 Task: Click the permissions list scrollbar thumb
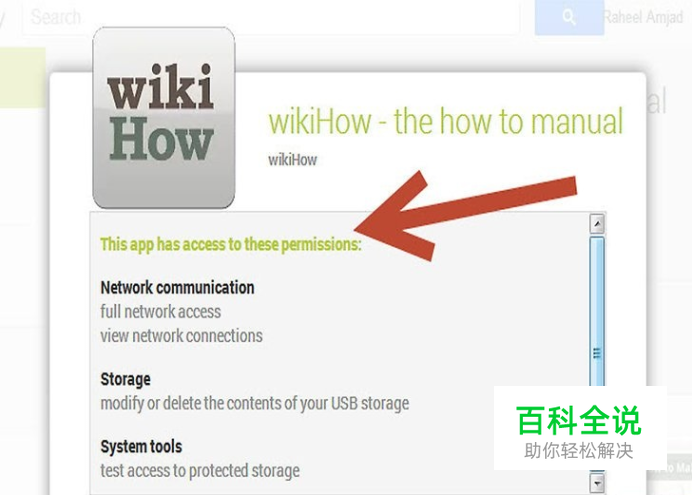coord(597,311)
